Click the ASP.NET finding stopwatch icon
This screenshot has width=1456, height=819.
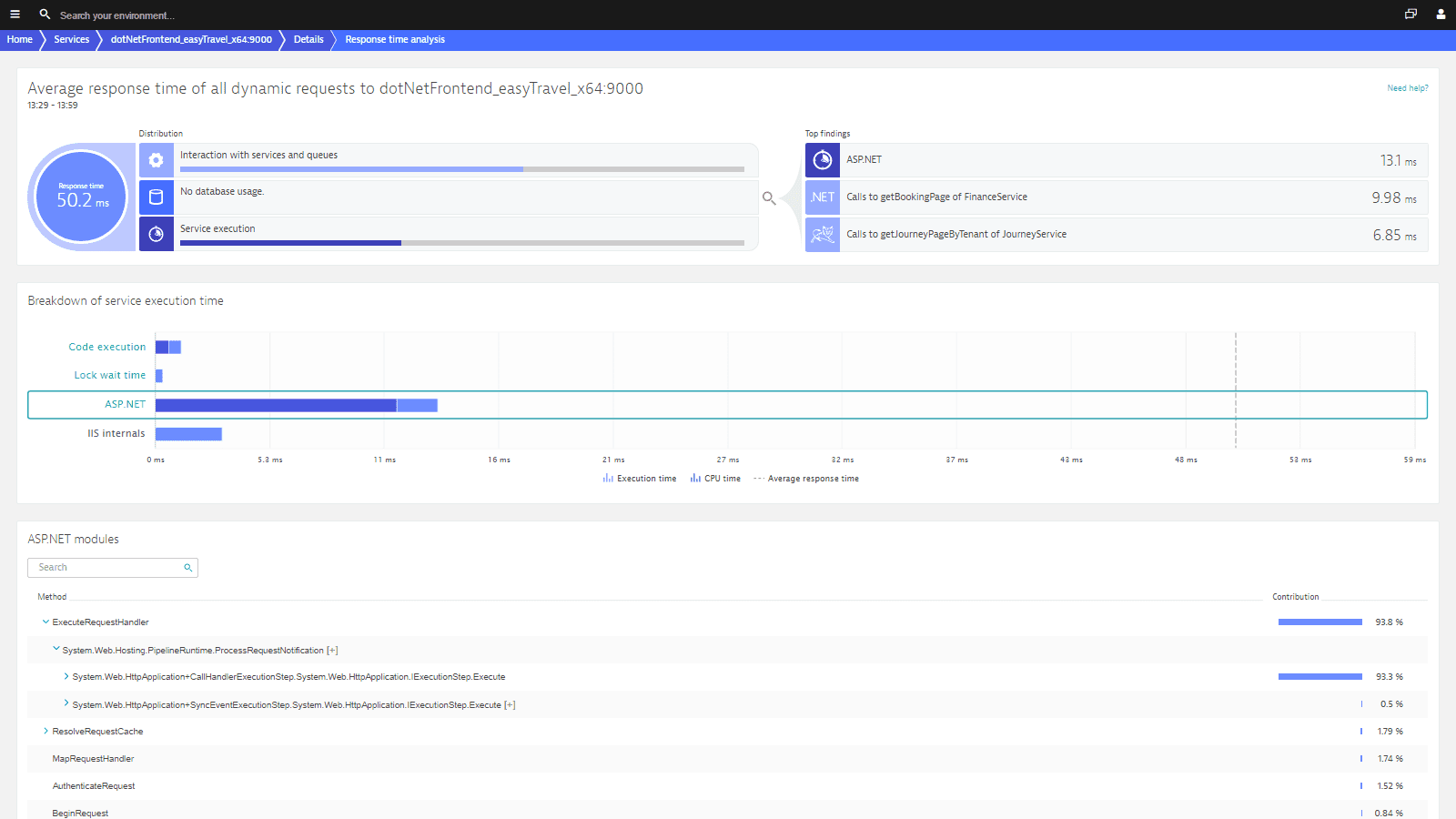pos(823,160)
